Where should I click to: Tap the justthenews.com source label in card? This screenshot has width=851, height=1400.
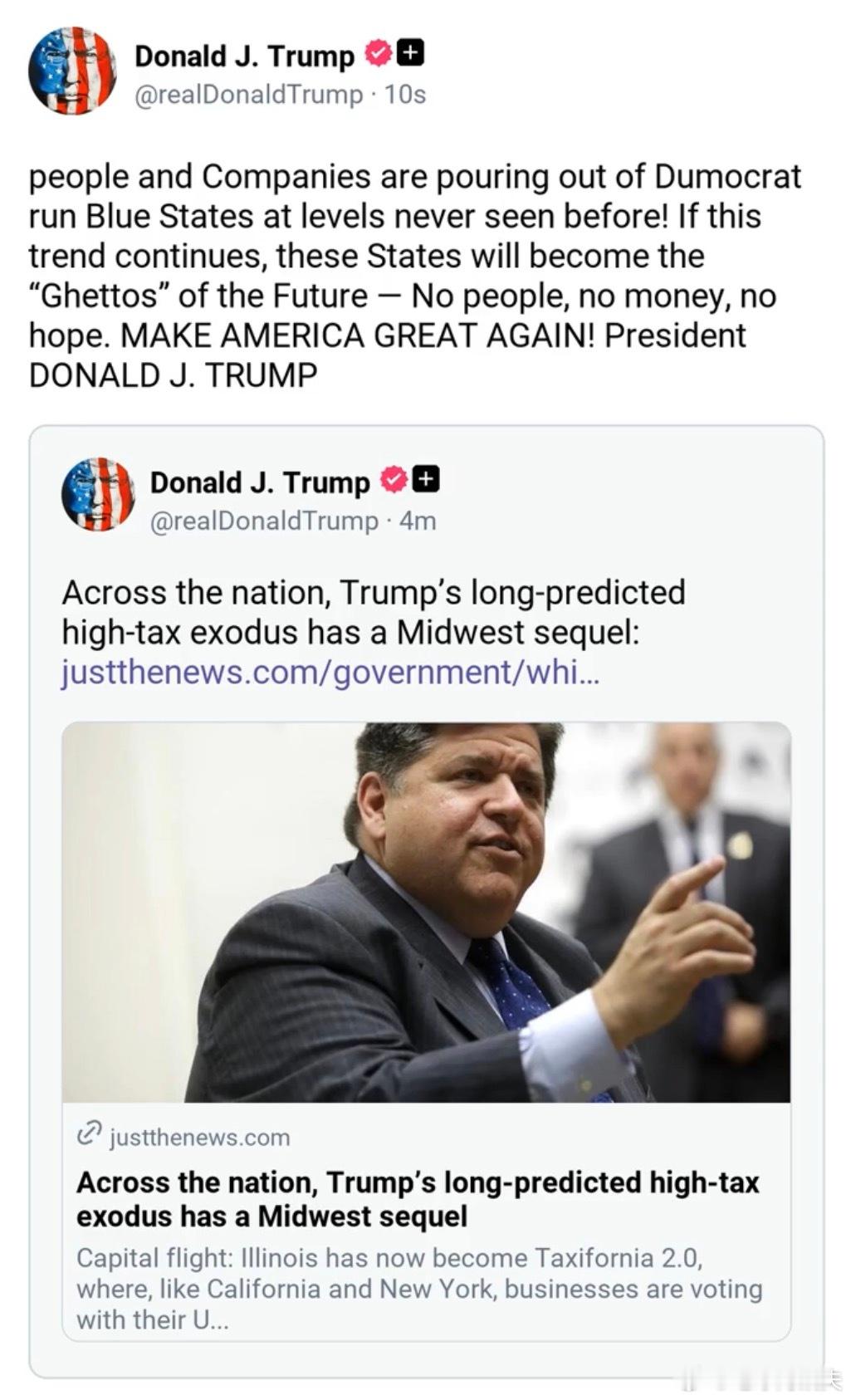pyautogui.click(x=200, y=1137)
